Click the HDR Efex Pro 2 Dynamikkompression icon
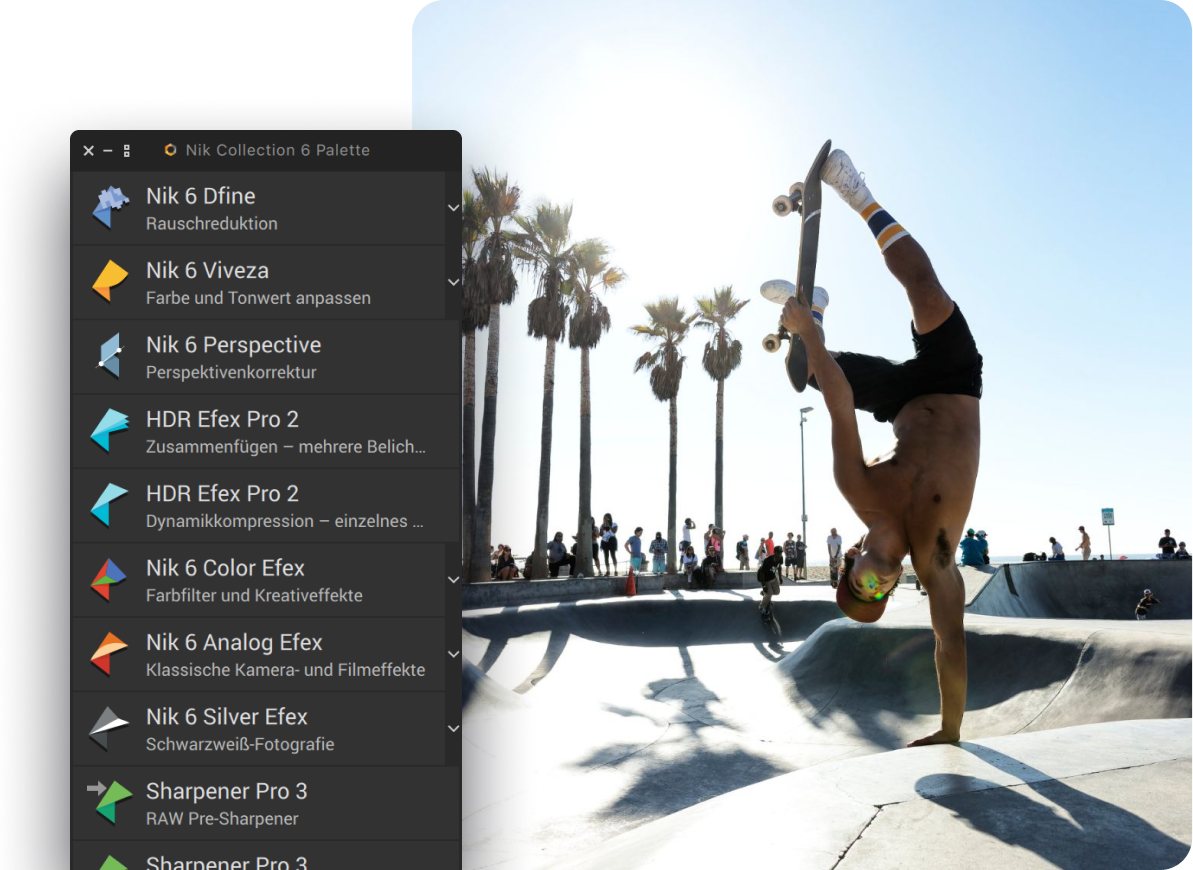The height and width of the screenshot is (870, 1193). tap(110, 505)
